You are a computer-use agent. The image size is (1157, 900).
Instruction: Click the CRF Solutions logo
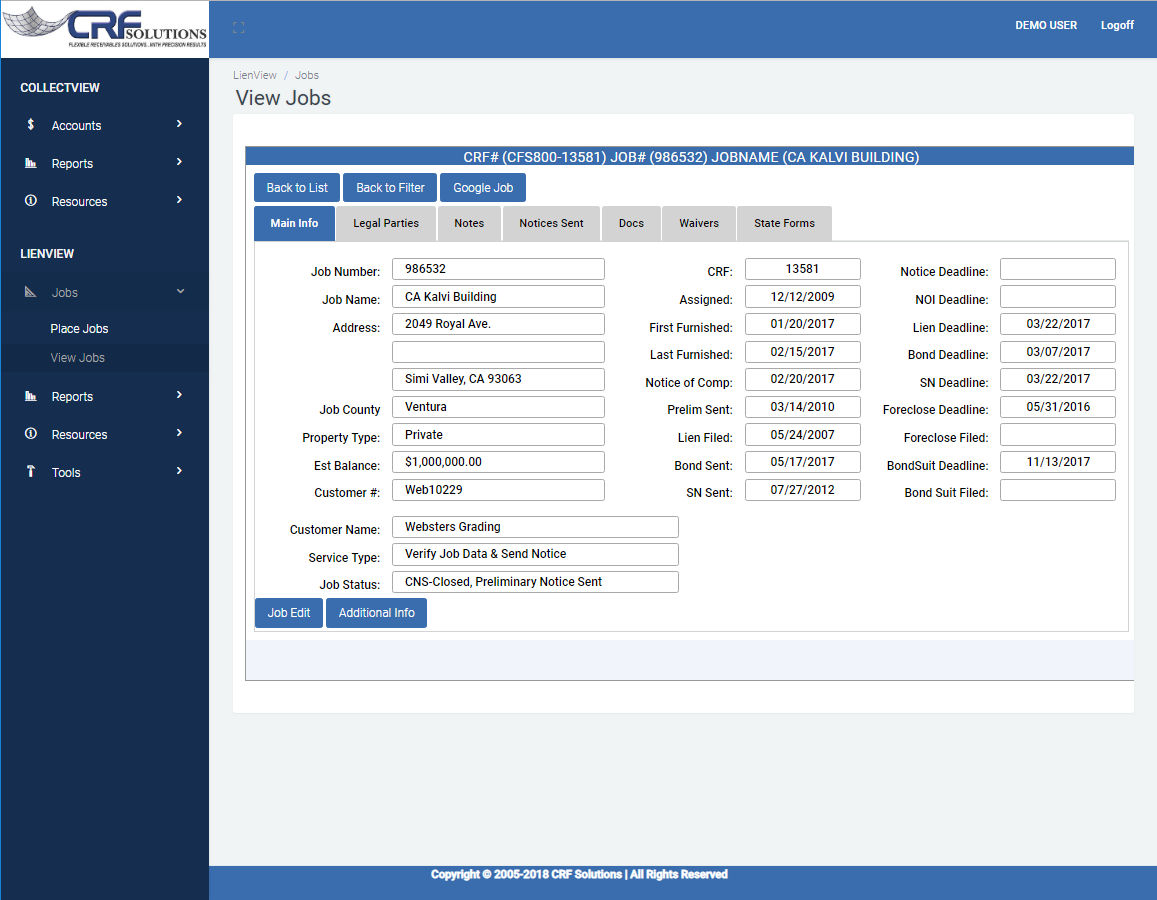[105, 28]
